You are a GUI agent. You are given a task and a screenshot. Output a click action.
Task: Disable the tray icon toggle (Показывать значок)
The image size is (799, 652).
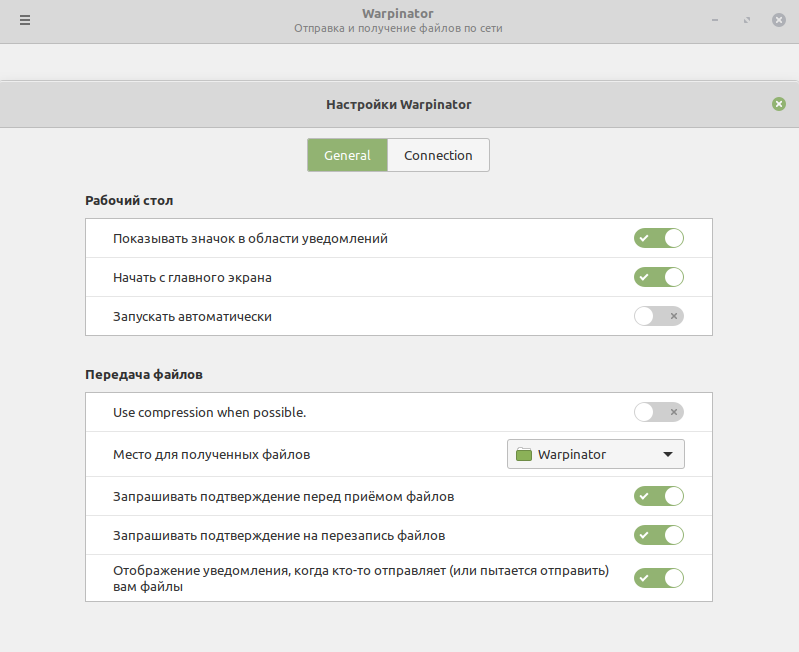(658, 238)
